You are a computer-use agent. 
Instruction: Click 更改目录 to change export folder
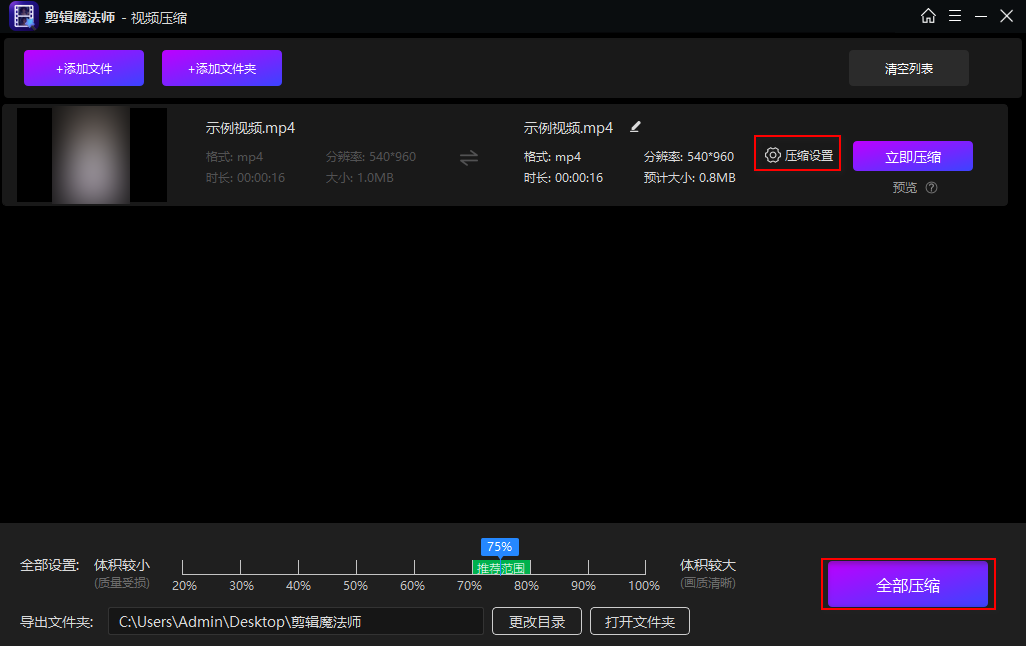(537, 621)
